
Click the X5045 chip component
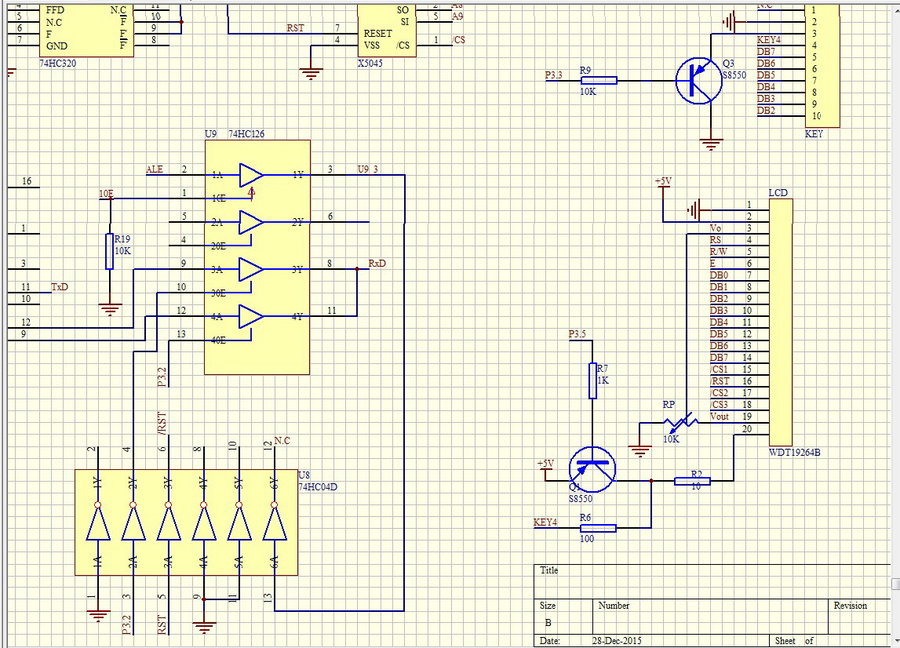(386, 28)
